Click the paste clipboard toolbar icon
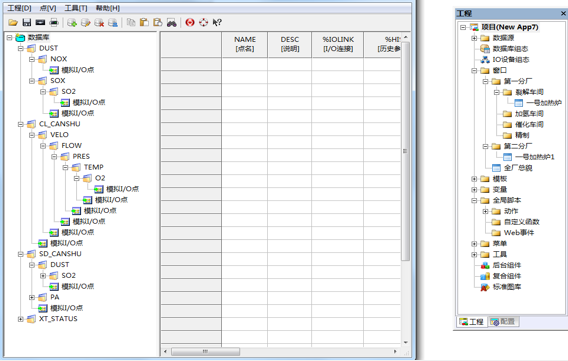Viewport: 568px width, 361px height. click(144, 22)
